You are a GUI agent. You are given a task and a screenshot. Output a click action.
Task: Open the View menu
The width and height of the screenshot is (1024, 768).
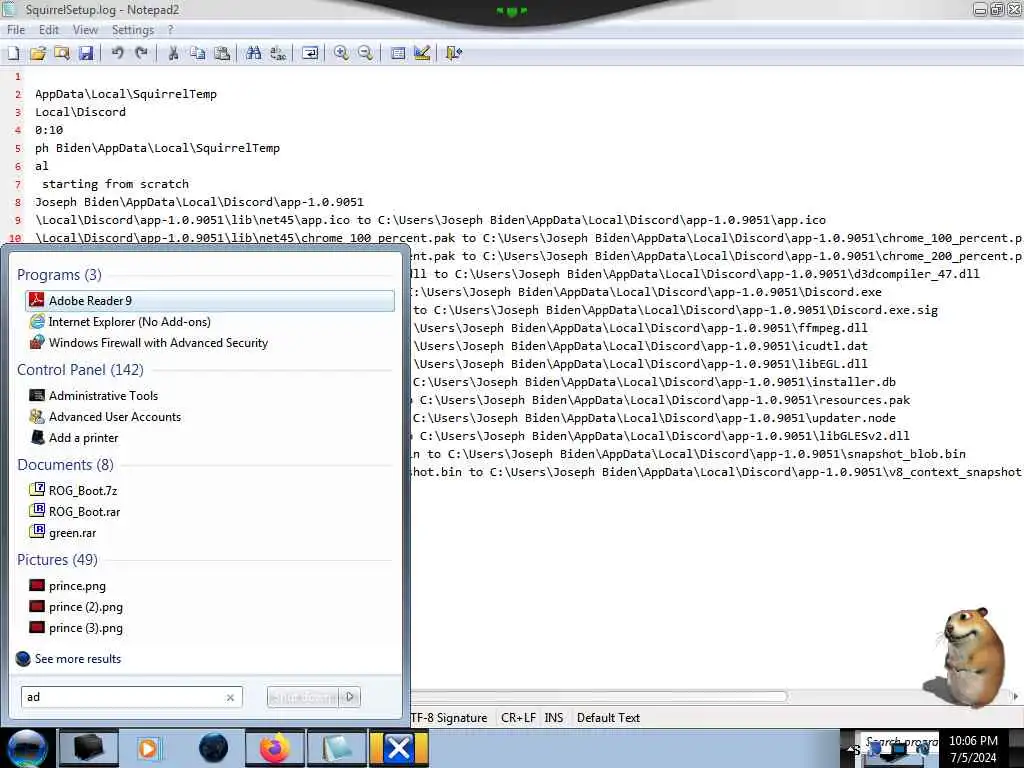click(x=85, y=30)
